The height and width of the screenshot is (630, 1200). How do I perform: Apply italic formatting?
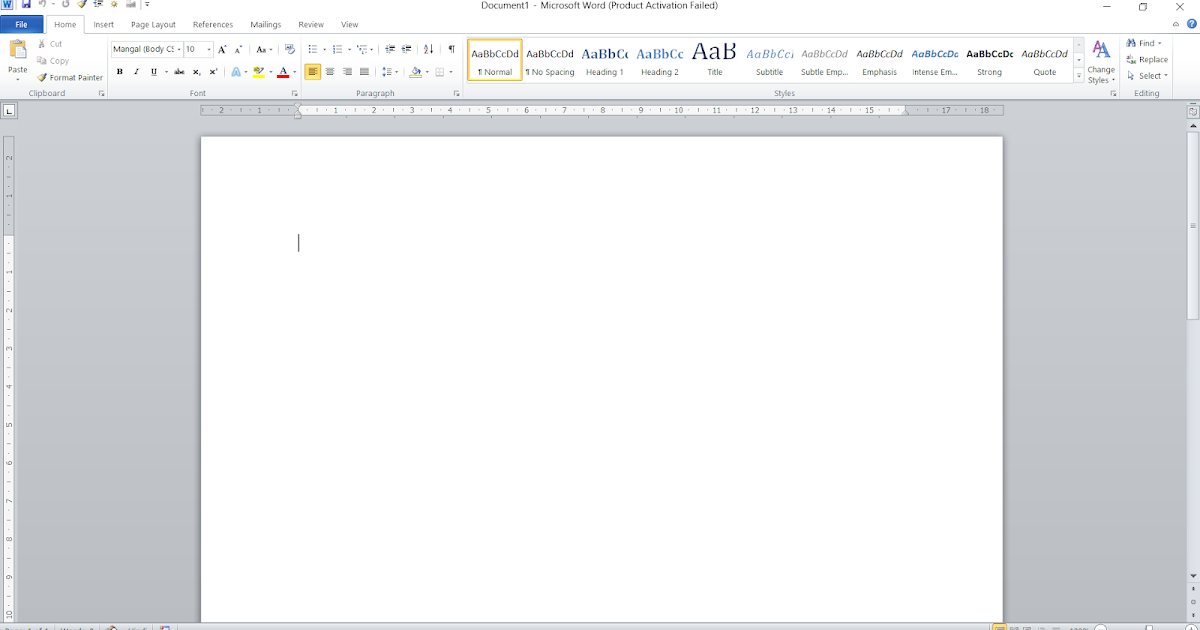click(x=136, y=71)
